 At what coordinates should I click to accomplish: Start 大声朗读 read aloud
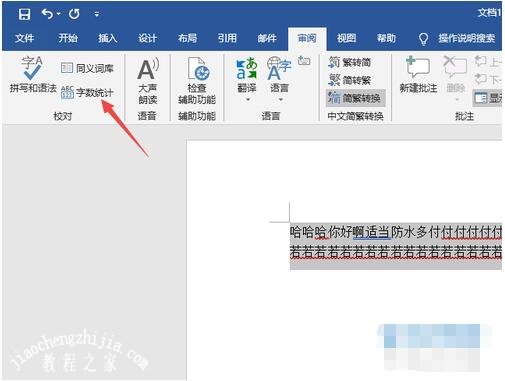pyautogui.click(x=148, y=81)
